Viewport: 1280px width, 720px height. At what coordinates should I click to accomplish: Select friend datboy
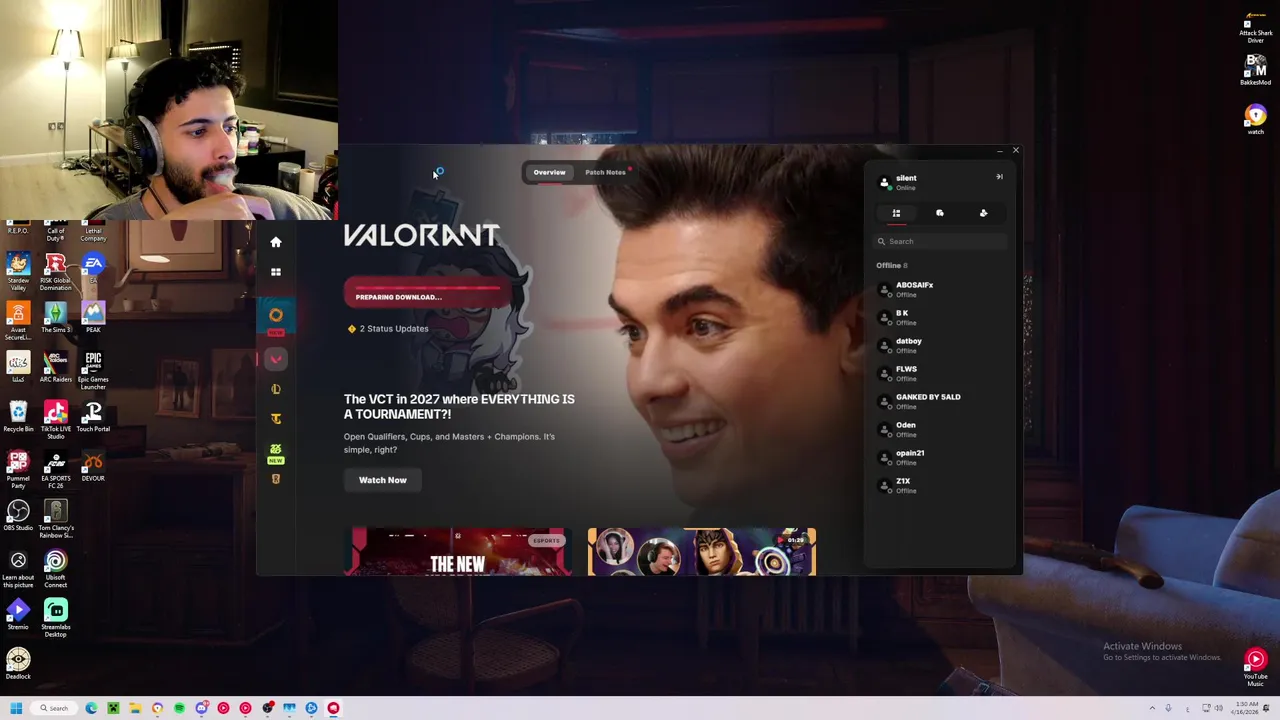click(x=940, y=346)
